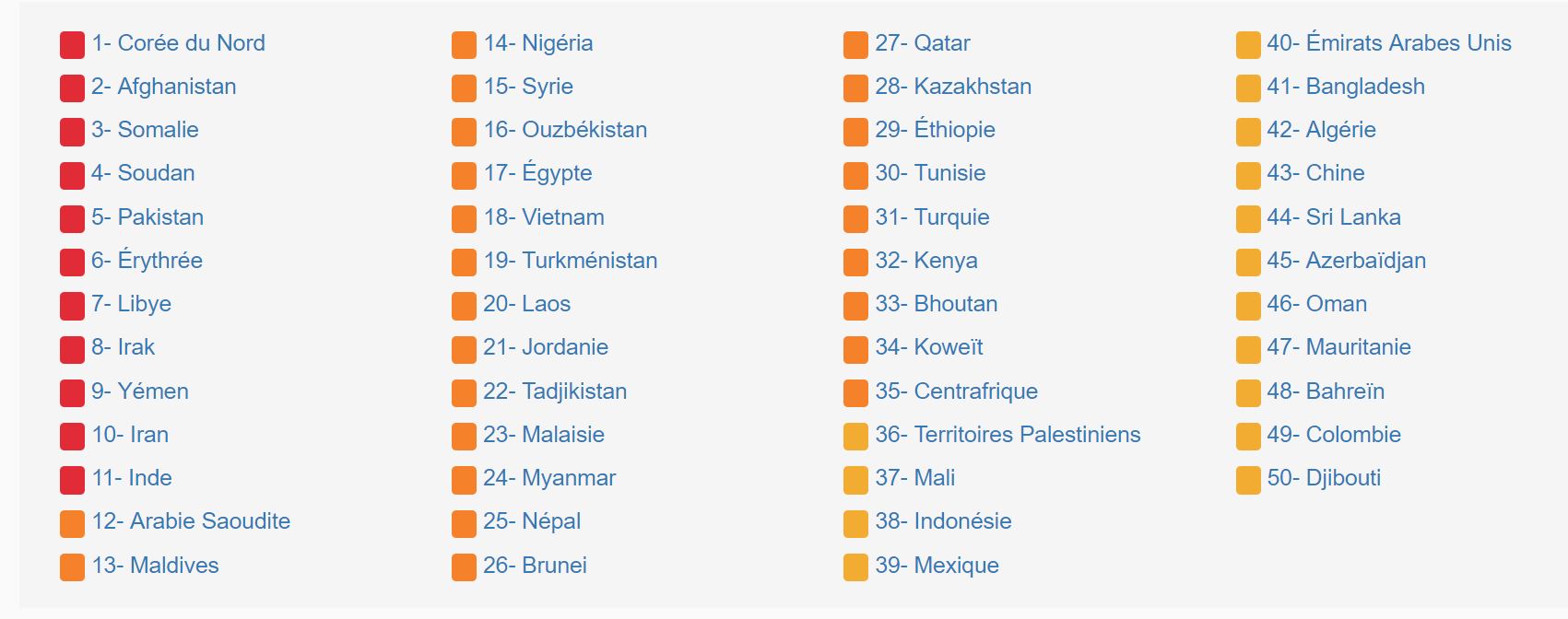
Task: Open the Territoires Palestiniens link
Action: pos(1008,435)
